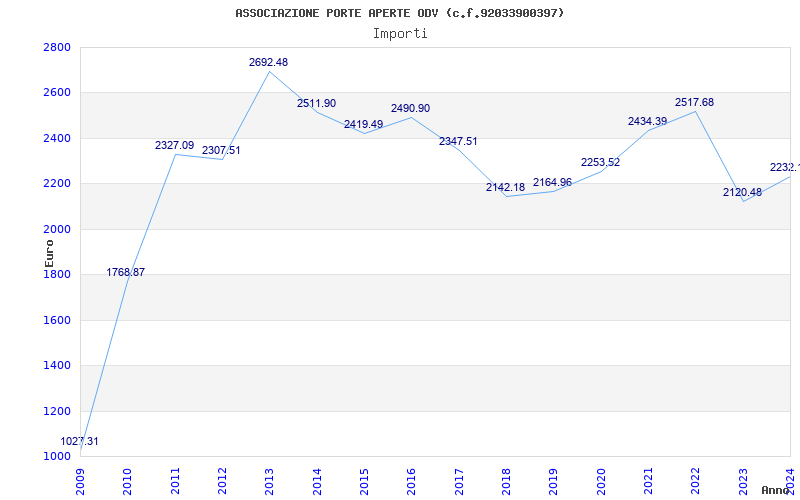
Task: Click the x-axis year label 2011
Action: coord(176,482)
